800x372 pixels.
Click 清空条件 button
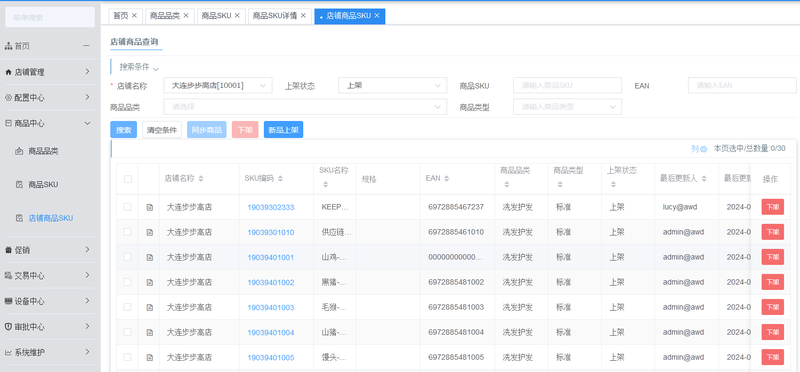point(162,130)
